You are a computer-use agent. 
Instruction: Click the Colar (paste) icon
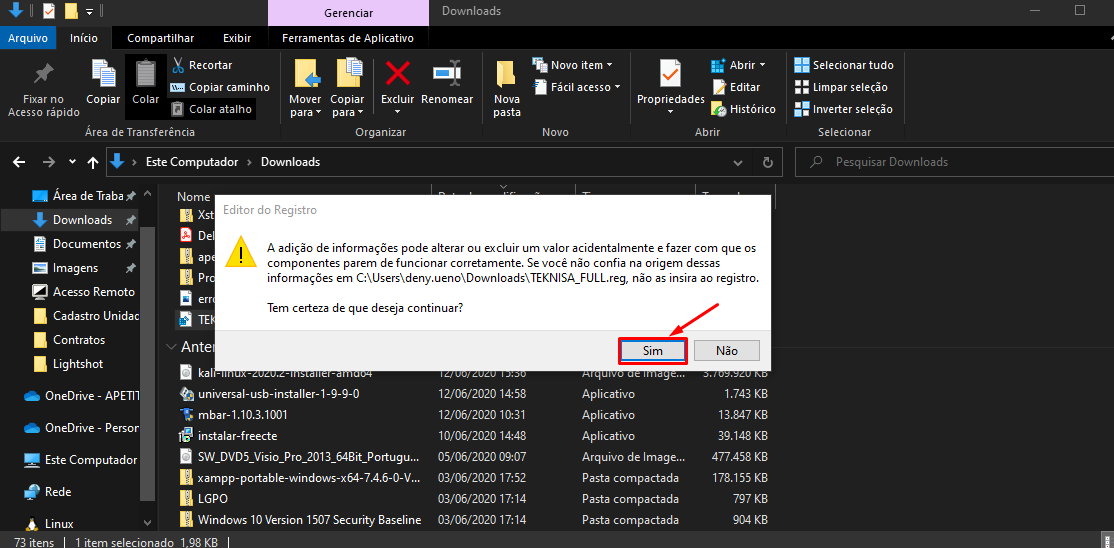pyautogui.click(x=146, y=75)
